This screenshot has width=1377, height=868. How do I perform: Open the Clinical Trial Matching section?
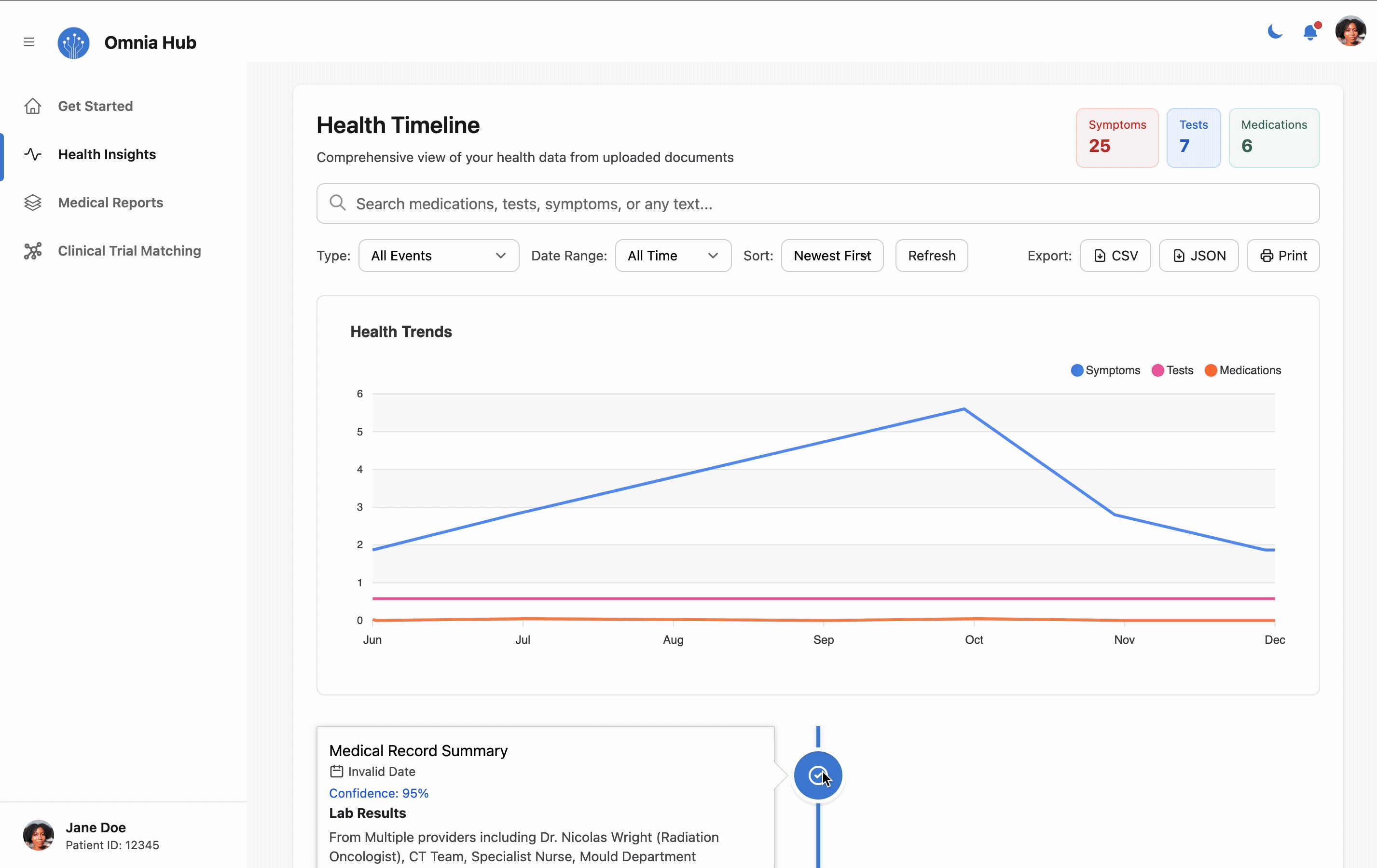pos(129,250)
